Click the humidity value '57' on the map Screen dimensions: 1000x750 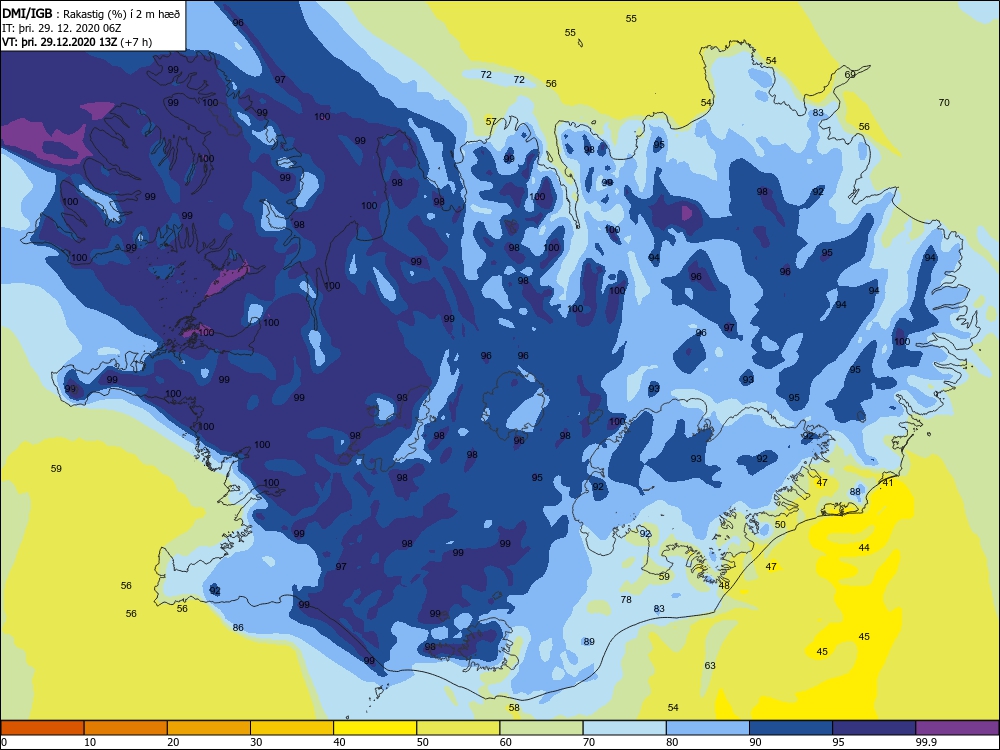tap(490, 121)
